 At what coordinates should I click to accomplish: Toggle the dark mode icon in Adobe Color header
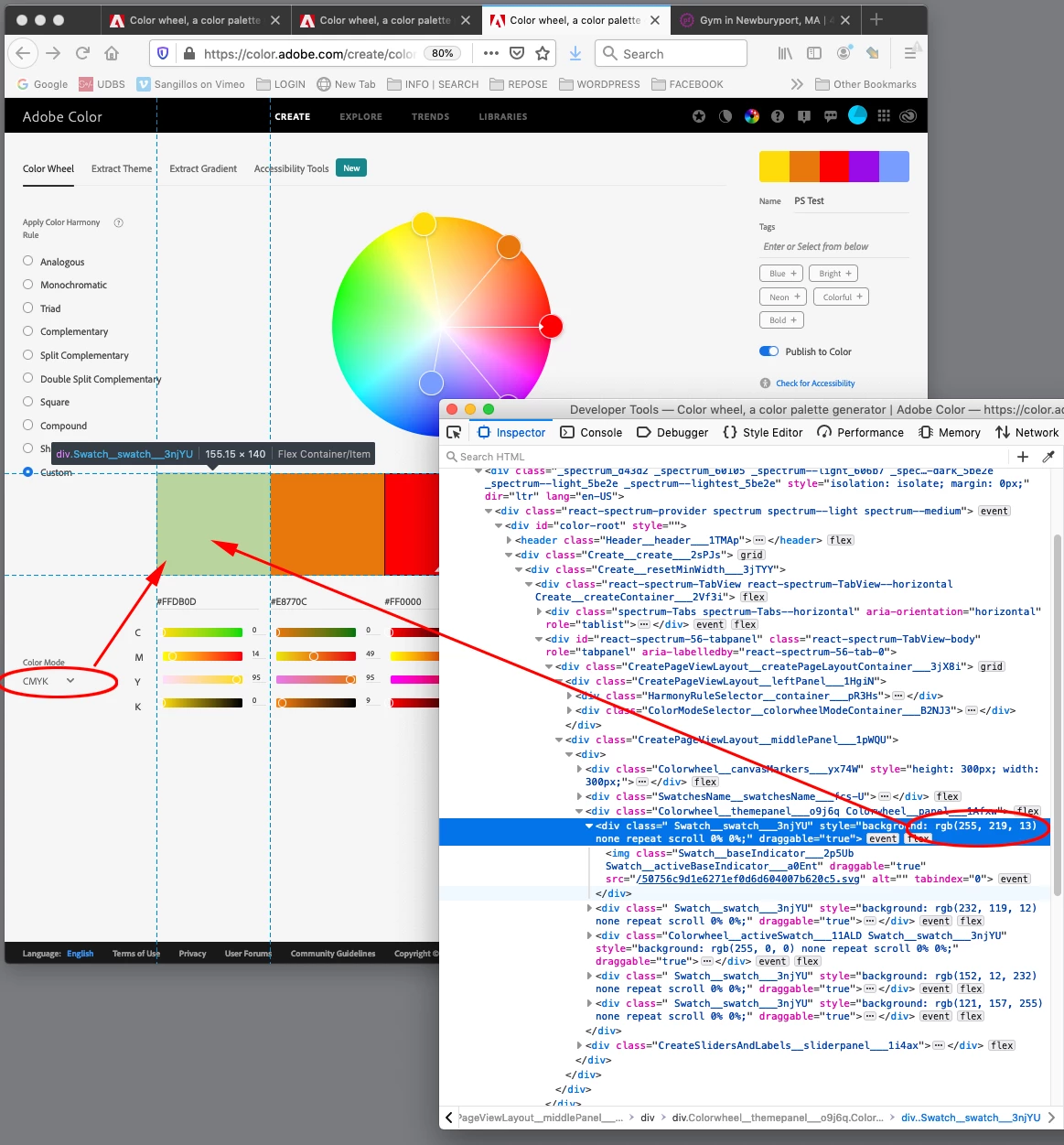[x=725, y=116]
